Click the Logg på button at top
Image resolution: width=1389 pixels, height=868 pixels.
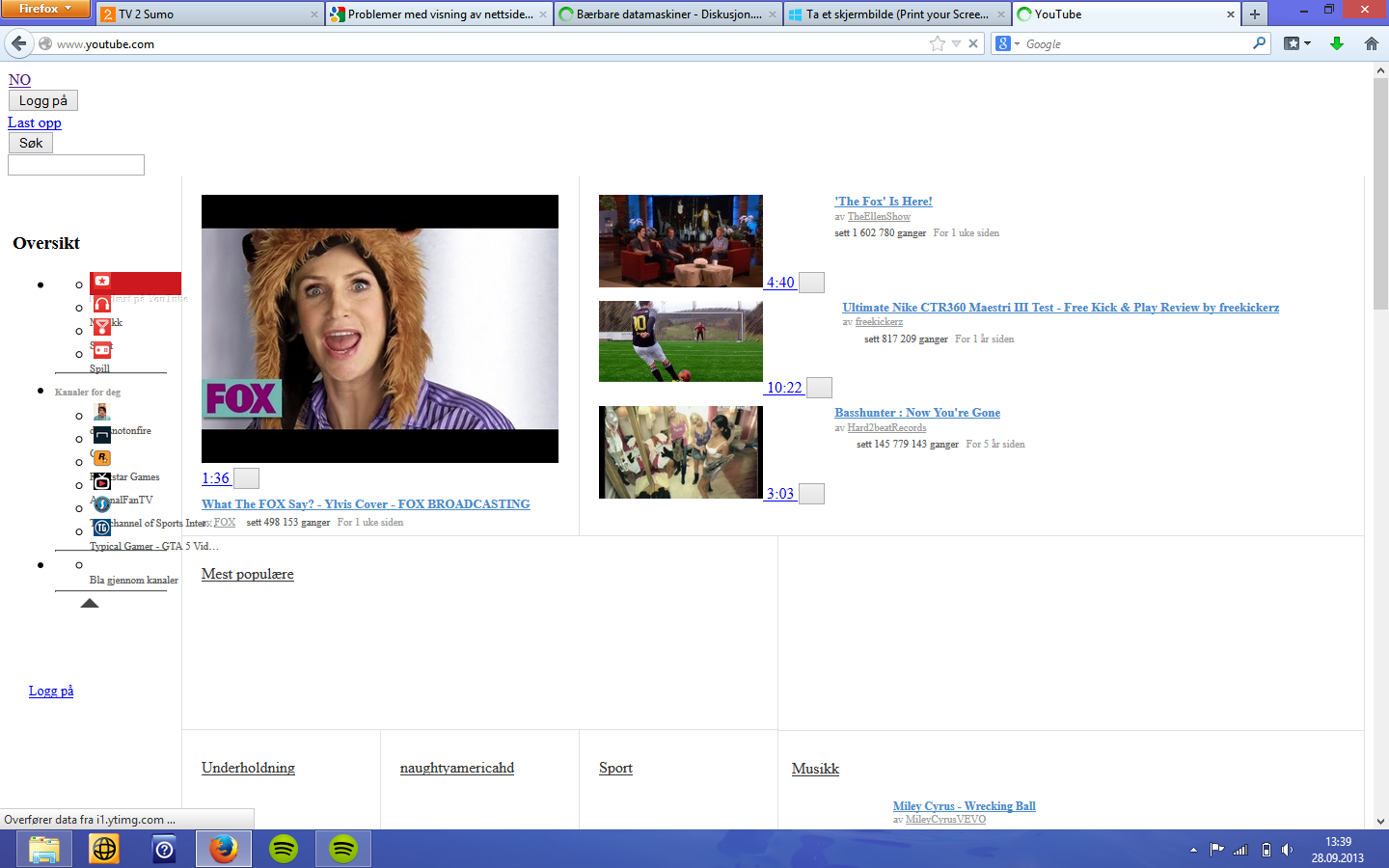[43, 100]
